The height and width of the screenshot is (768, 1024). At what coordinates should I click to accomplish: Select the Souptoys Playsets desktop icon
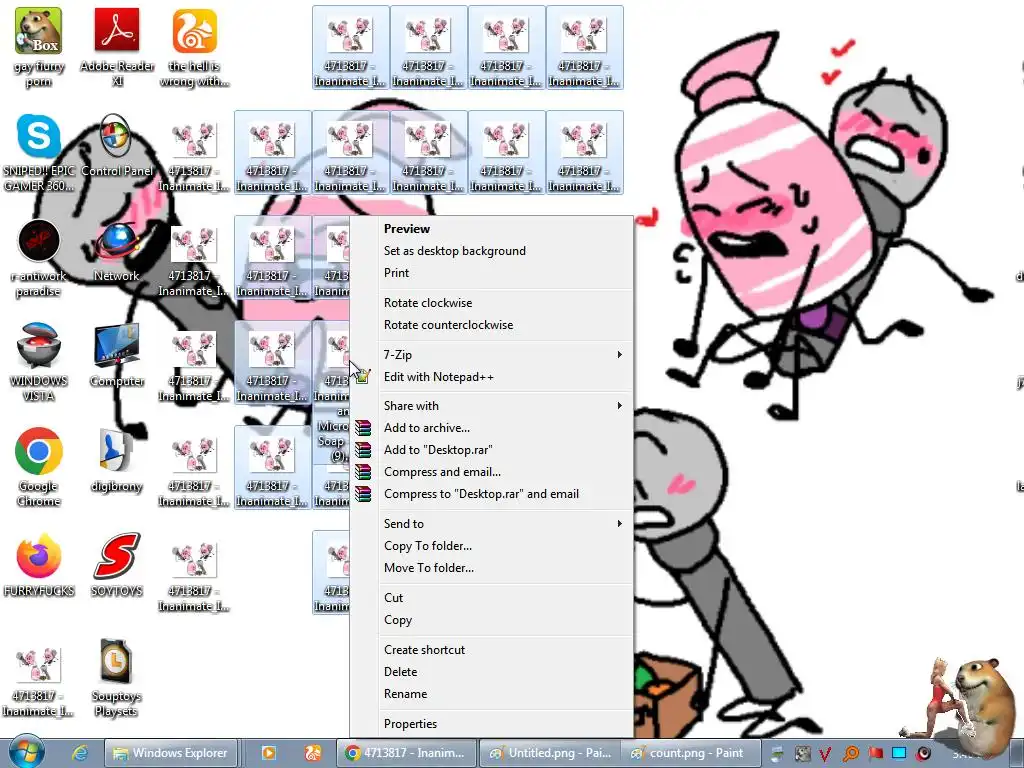[x=116, y=677]
